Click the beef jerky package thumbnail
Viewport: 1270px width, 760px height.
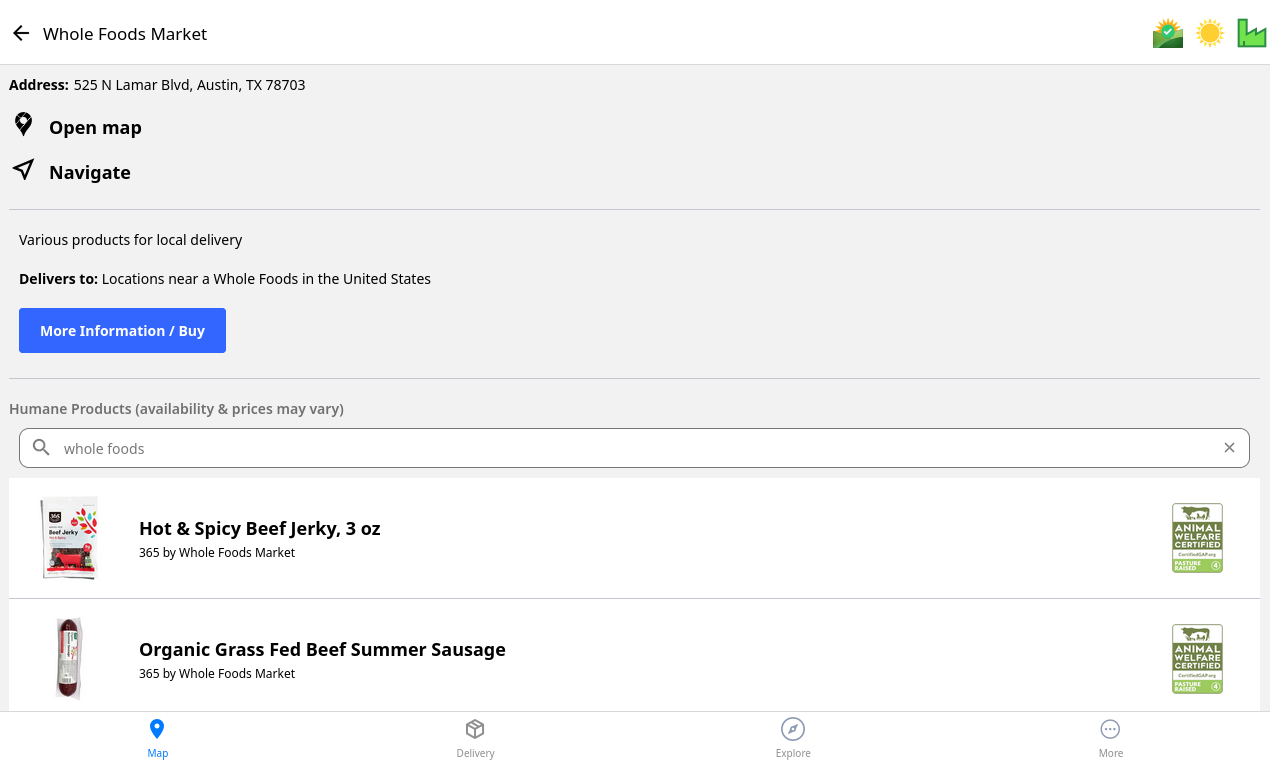pyautogui.click(x=69, y=538)
